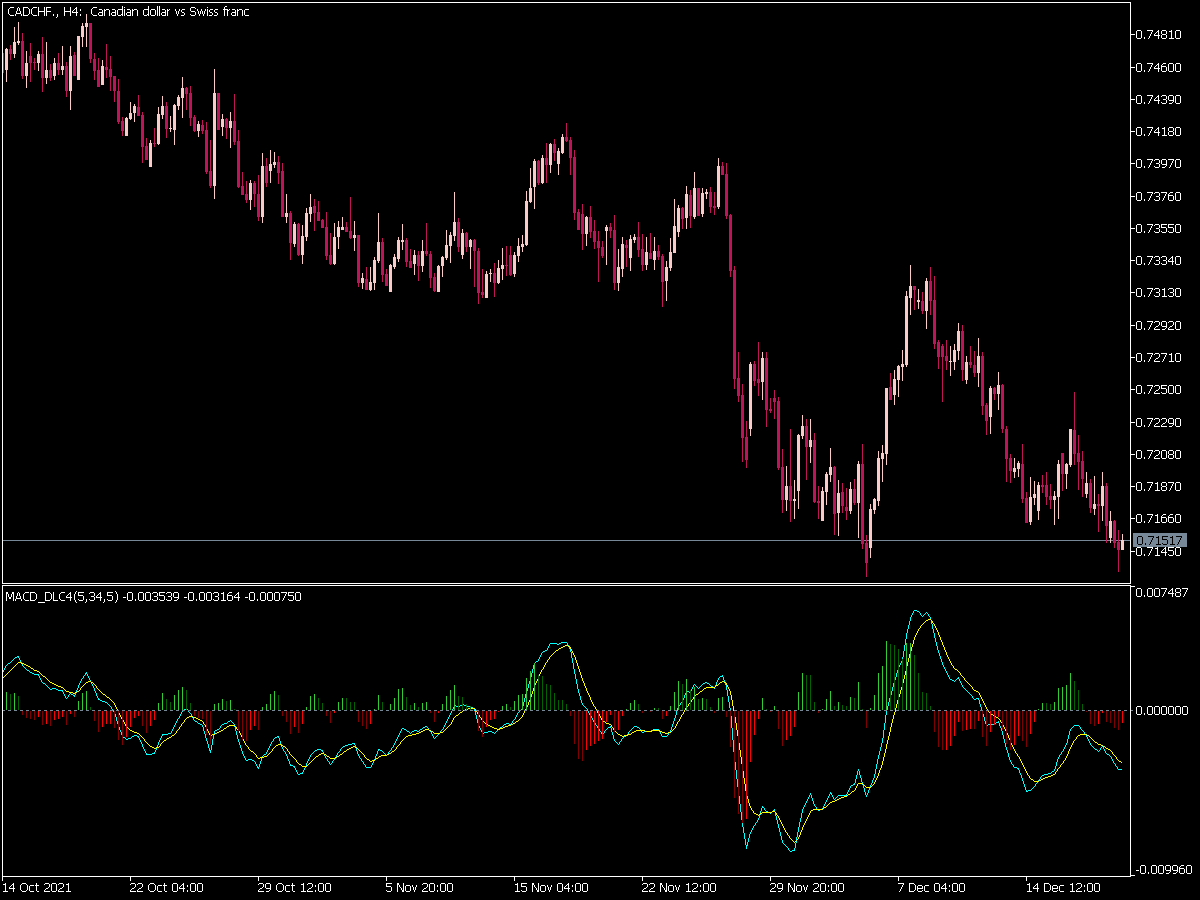
Task: Click the 0.74600 price scale label
Action: tap(1161, 67)
